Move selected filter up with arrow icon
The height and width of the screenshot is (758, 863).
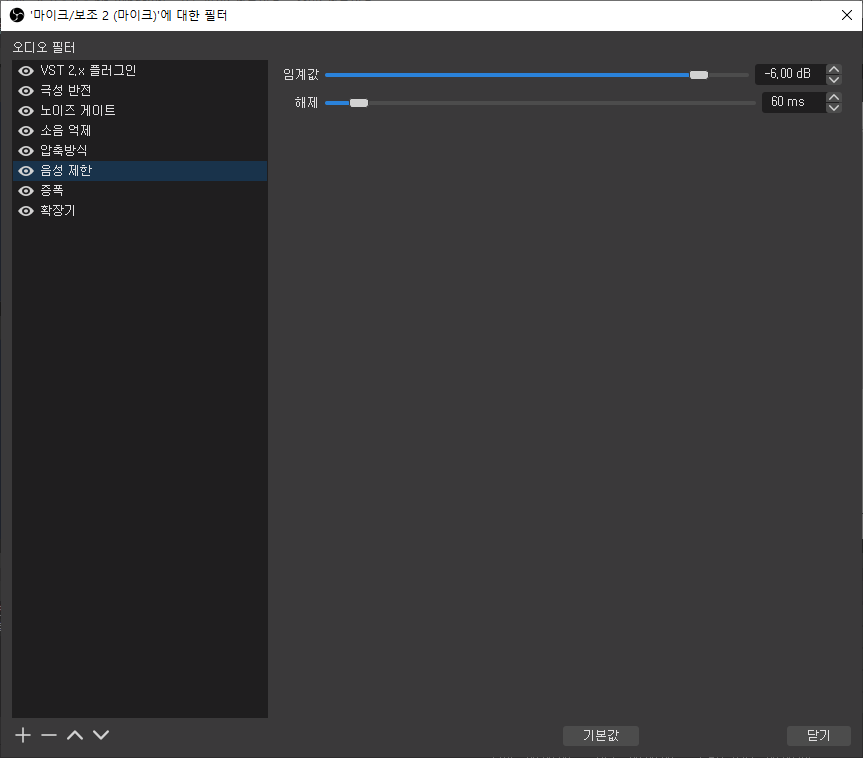75,735
